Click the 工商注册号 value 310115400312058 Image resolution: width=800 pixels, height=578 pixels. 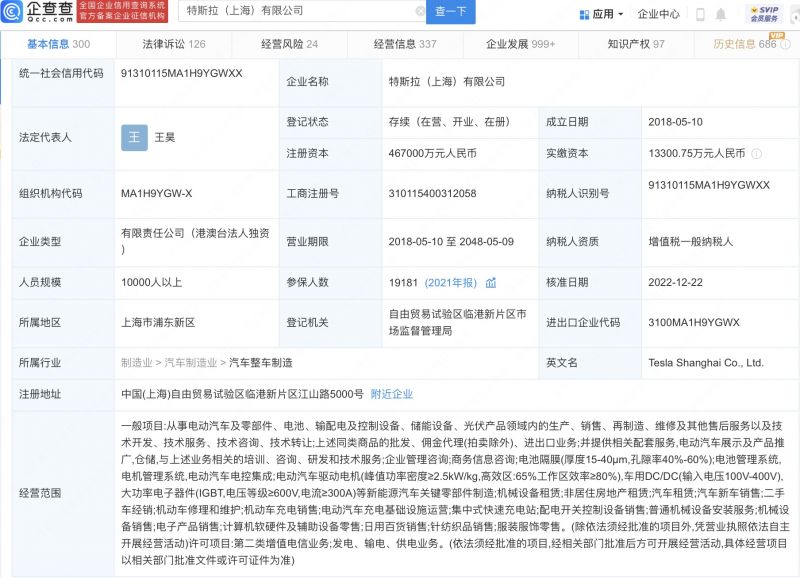pyautogui.click(x=433, y=193)
